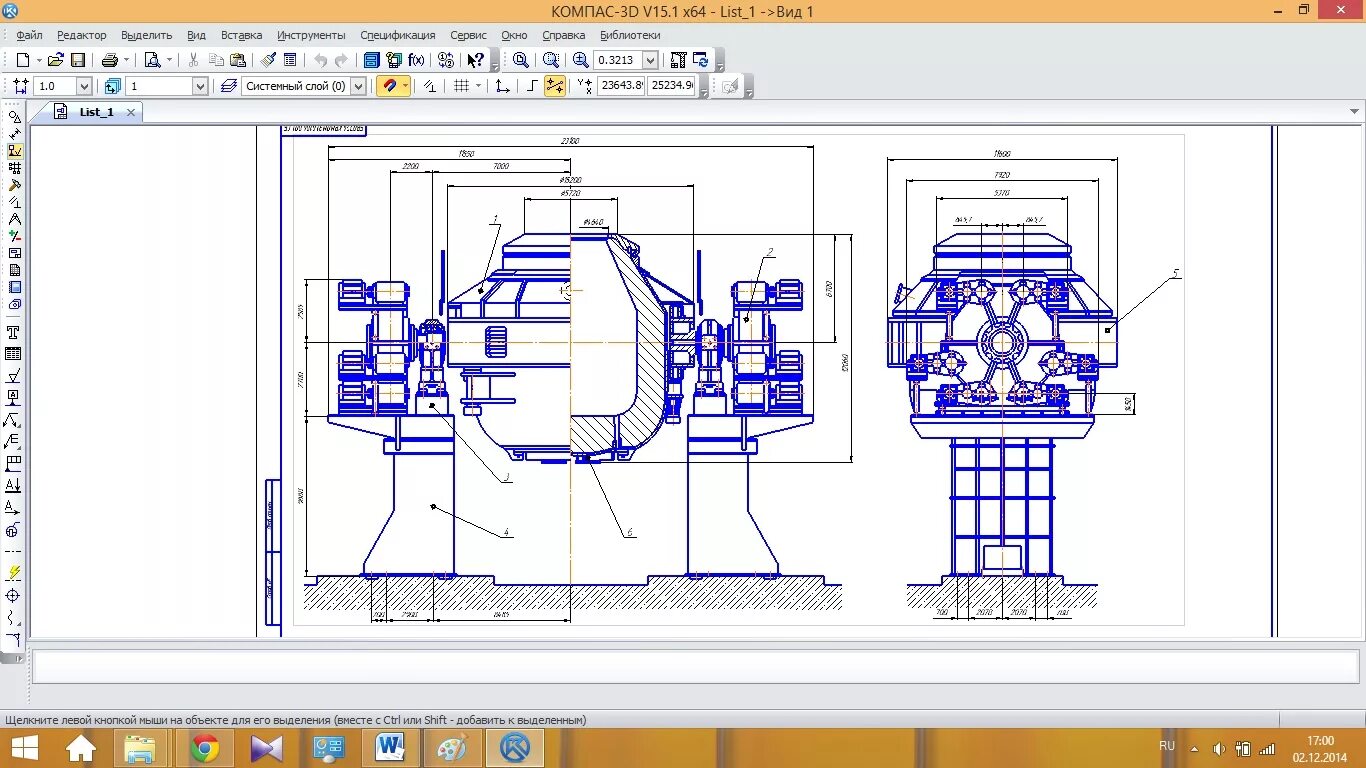The image size is (1366, 768).
Task: Select the Center mark crosshair tool
Action: pos(14,596)
